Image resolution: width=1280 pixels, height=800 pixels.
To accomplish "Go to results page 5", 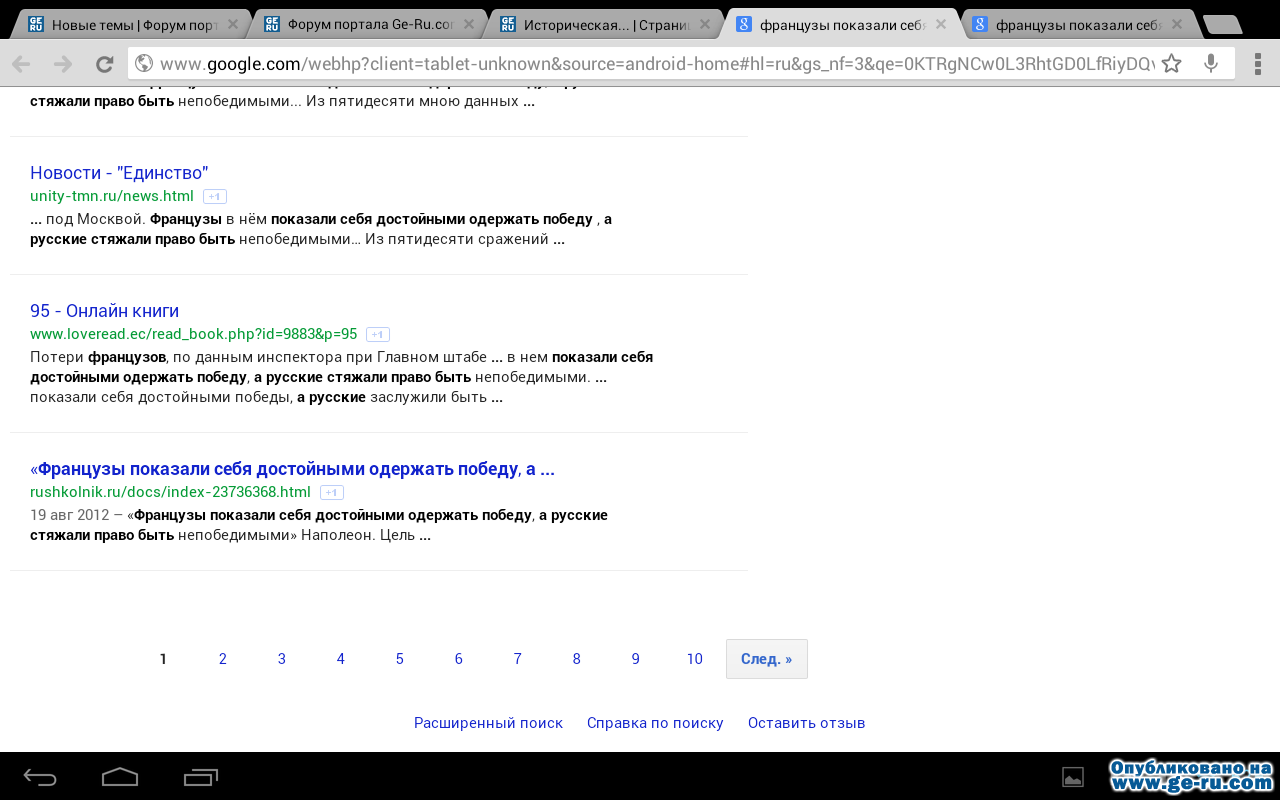I will 399,659.
